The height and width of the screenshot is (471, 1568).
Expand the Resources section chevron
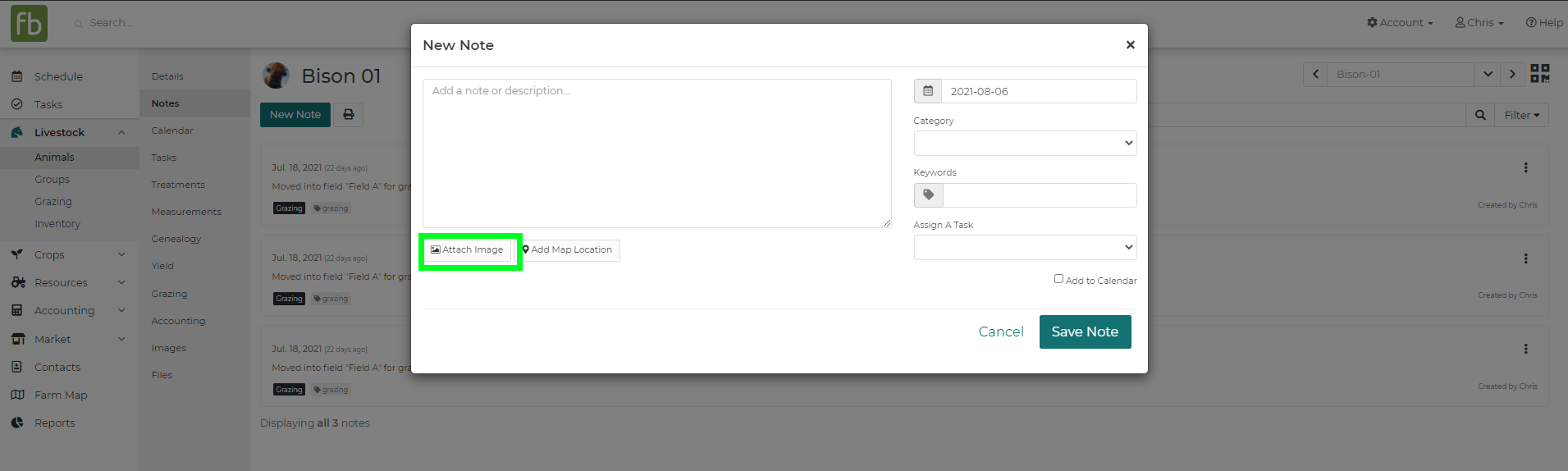[x=121, y=282]
